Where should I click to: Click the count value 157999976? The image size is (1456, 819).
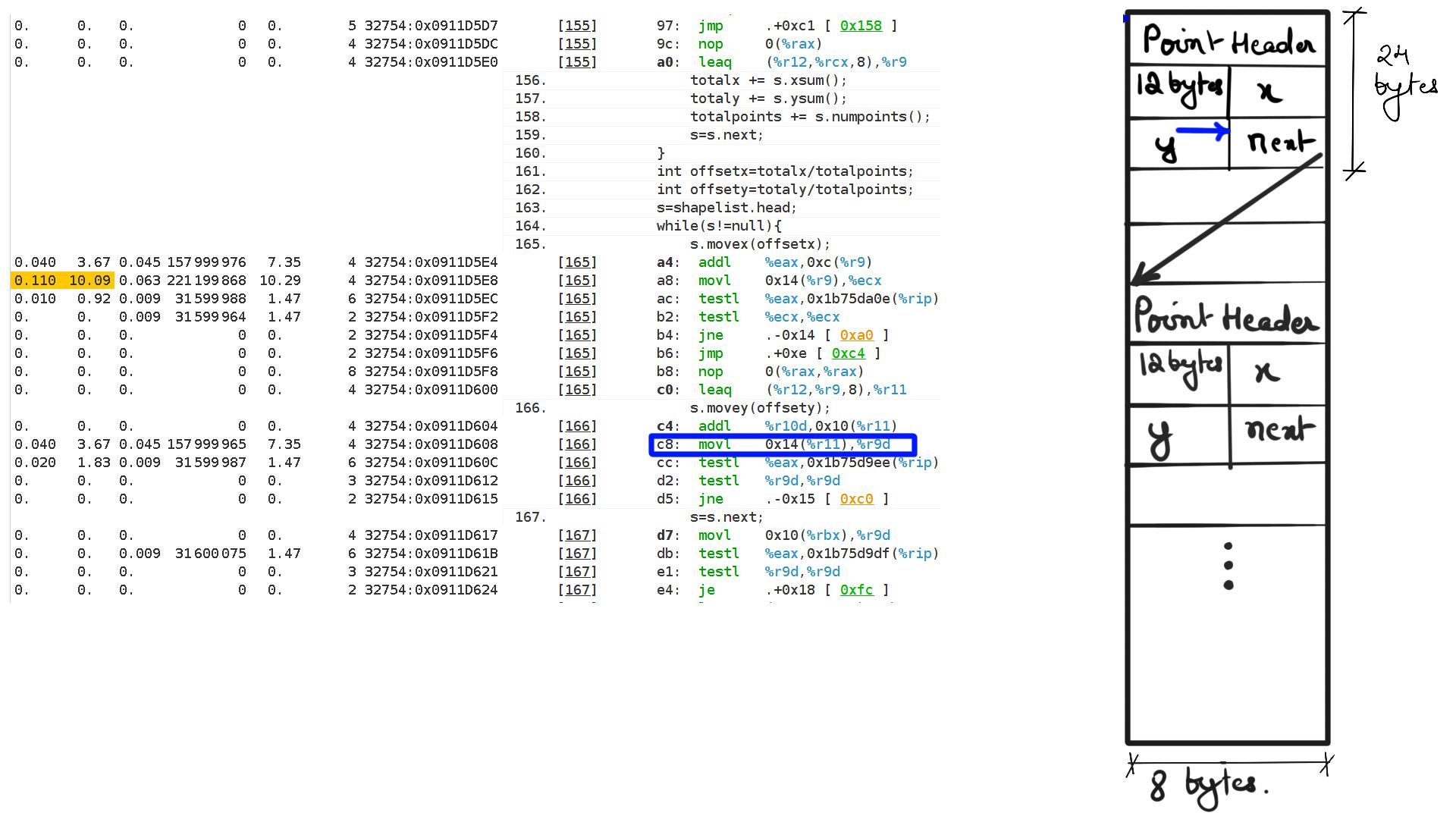point(206,262)
